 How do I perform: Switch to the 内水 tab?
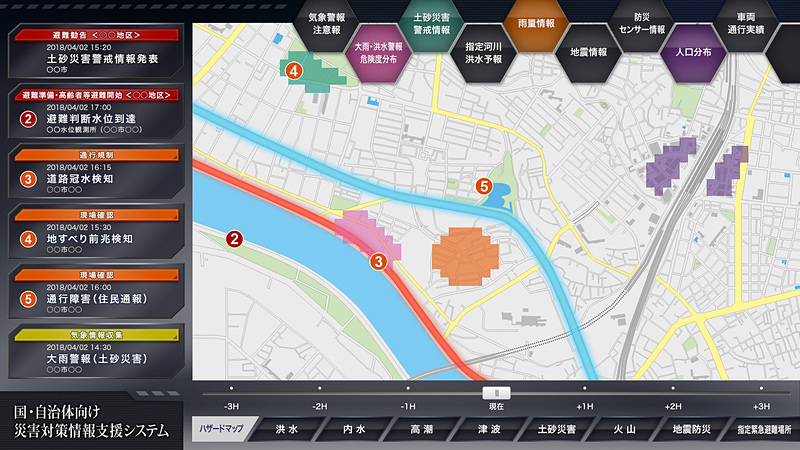tap(354, 429)
